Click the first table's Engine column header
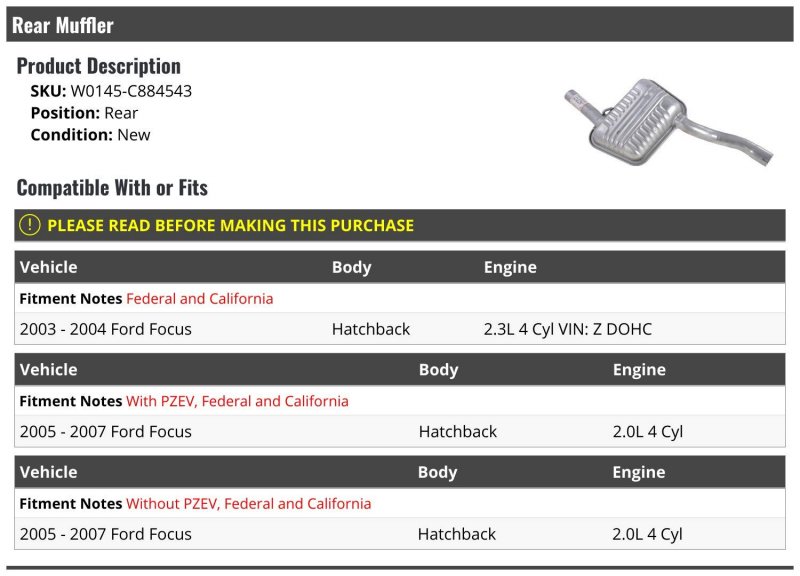The image size is (800, 576). [510, 267]
